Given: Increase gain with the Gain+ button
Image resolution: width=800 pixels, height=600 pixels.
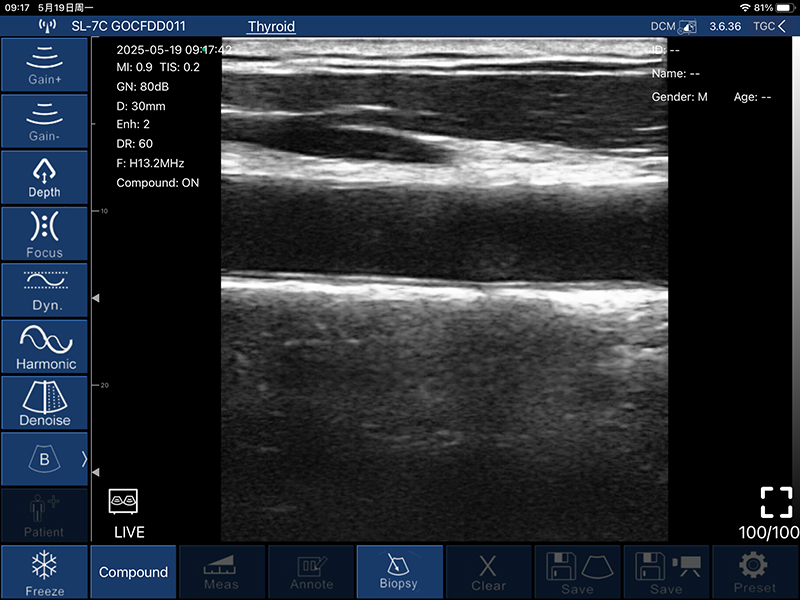Looking at the screenshot, I should 44,64.
